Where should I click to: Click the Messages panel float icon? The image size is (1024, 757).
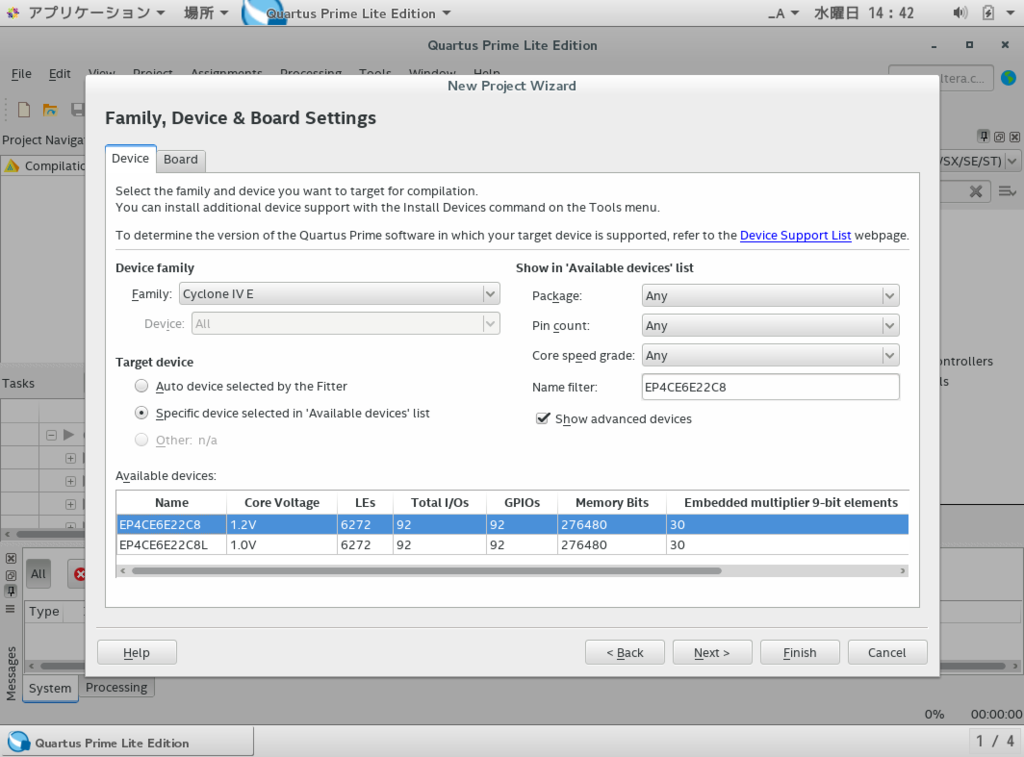pos(10,575)
